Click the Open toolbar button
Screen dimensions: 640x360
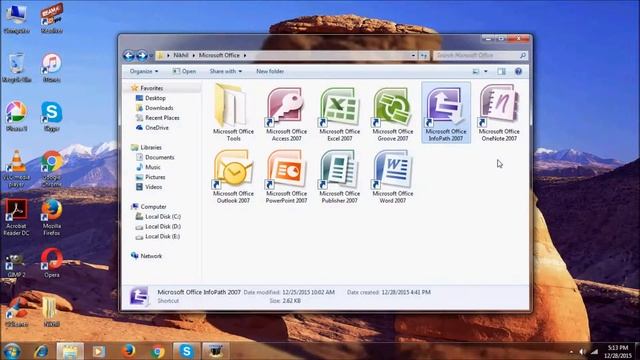(184, 71)
